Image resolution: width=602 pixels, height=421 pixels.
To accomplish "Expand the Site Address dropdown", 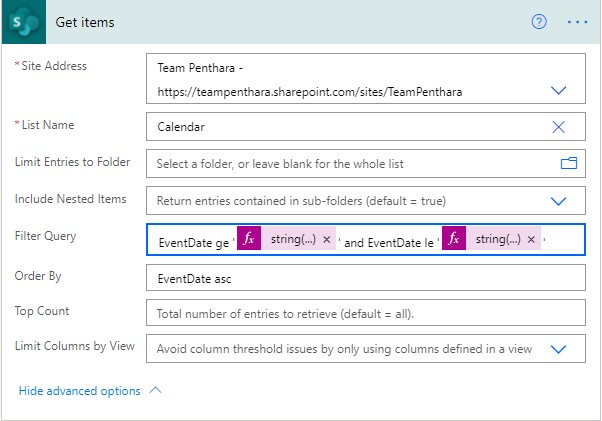I will [x=559, y=90].
